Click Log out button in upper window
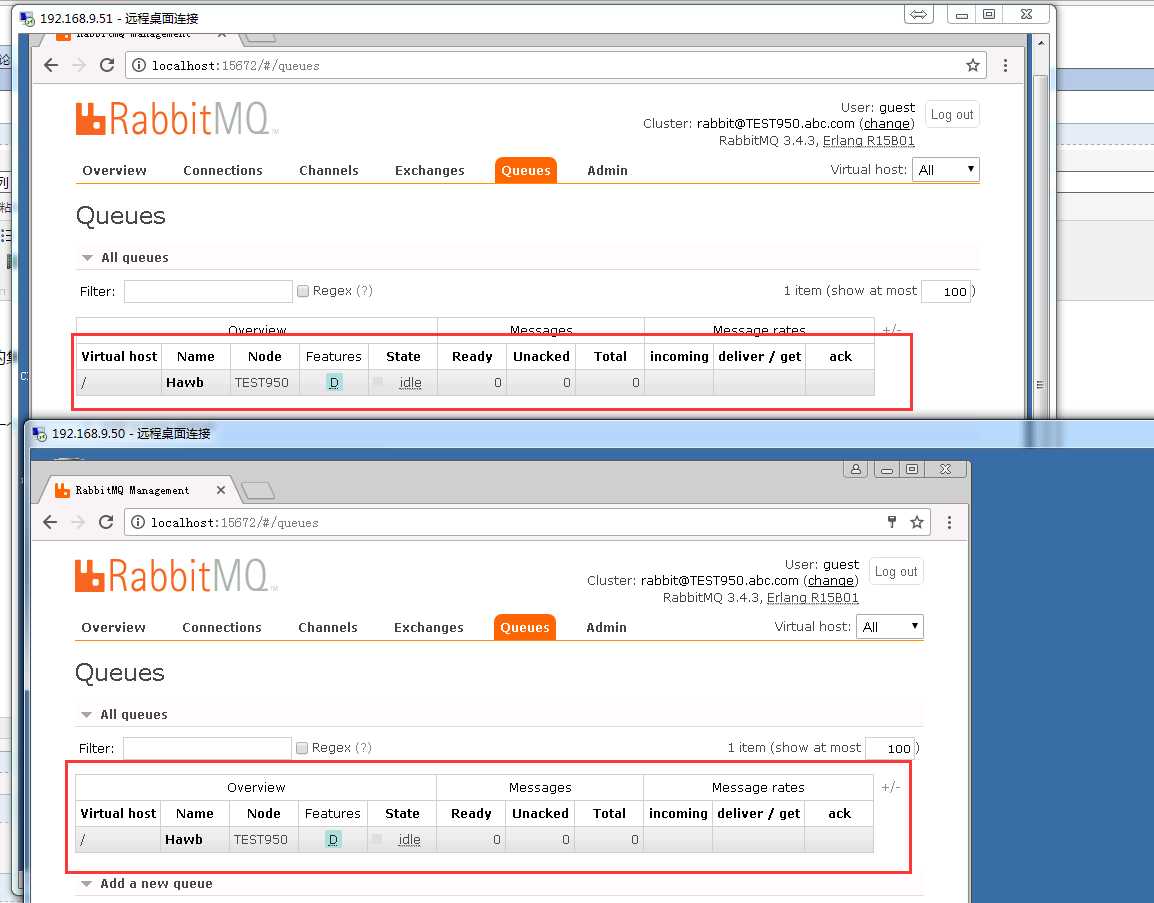 [x=952, y=115]
